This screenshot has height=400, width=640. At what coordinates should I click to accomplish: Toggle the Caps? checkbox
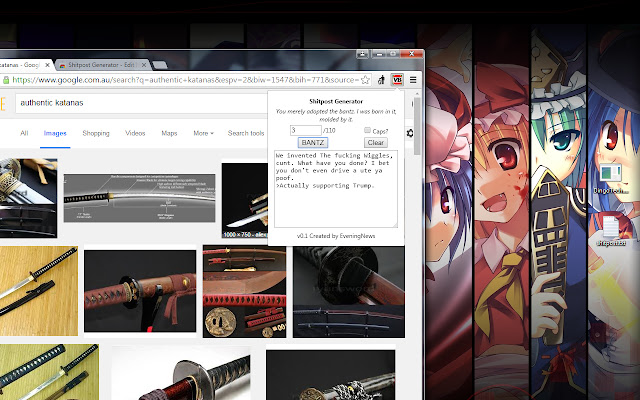367,130
